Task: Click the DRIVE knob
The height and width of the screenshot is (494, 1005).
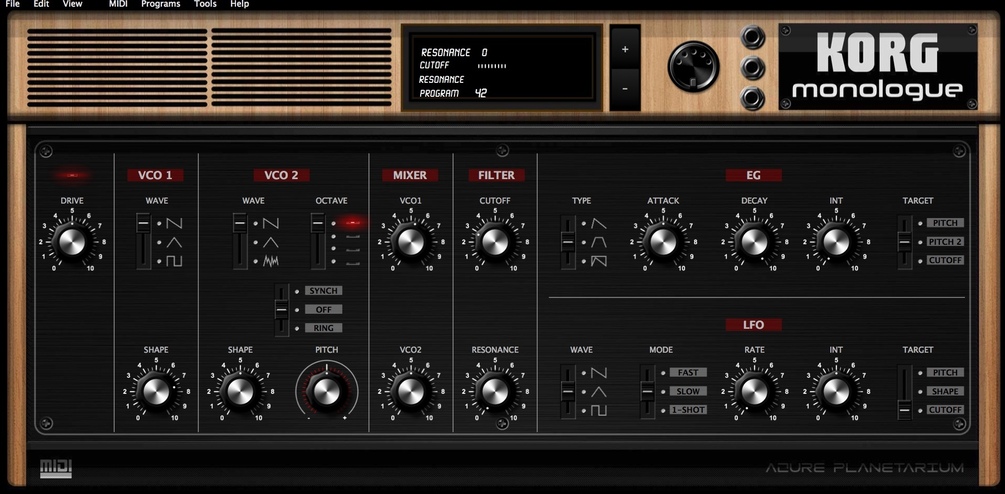Action: 72,242
